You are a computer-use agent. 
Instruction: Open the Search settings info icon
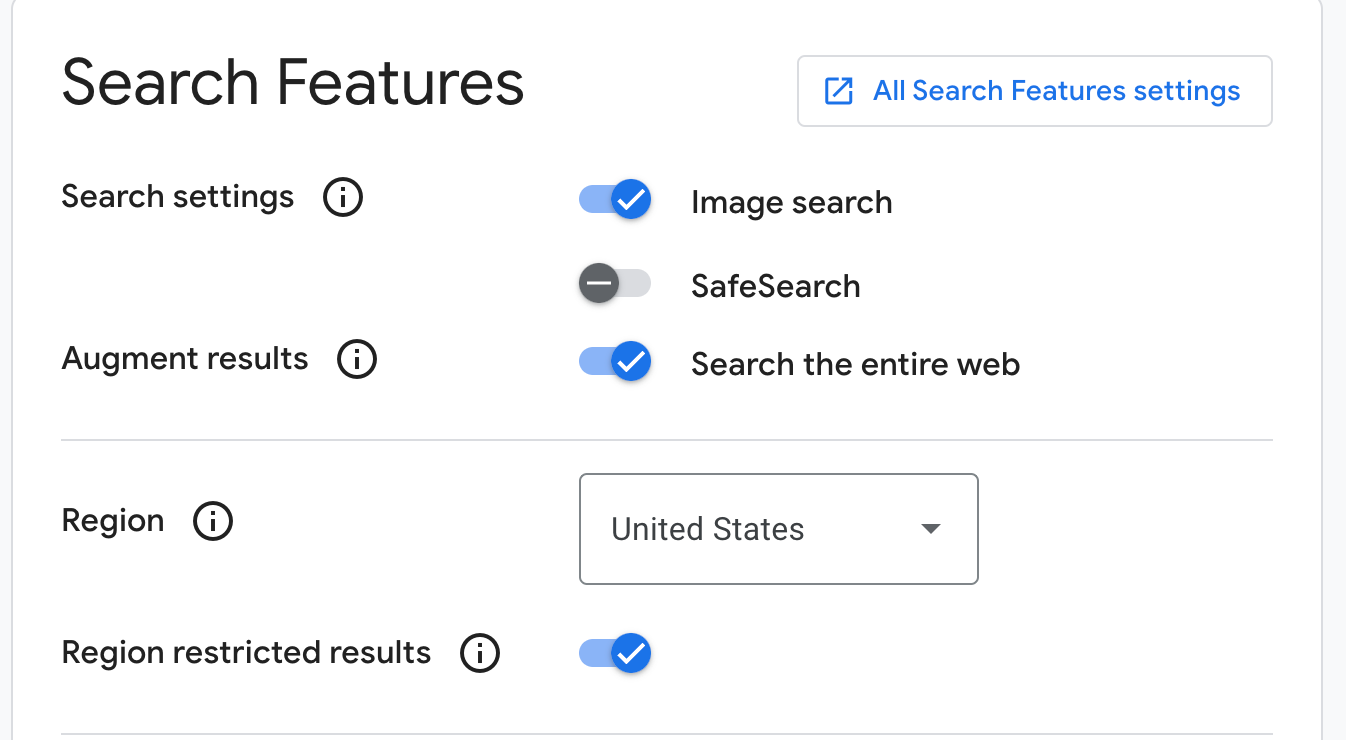343,197
